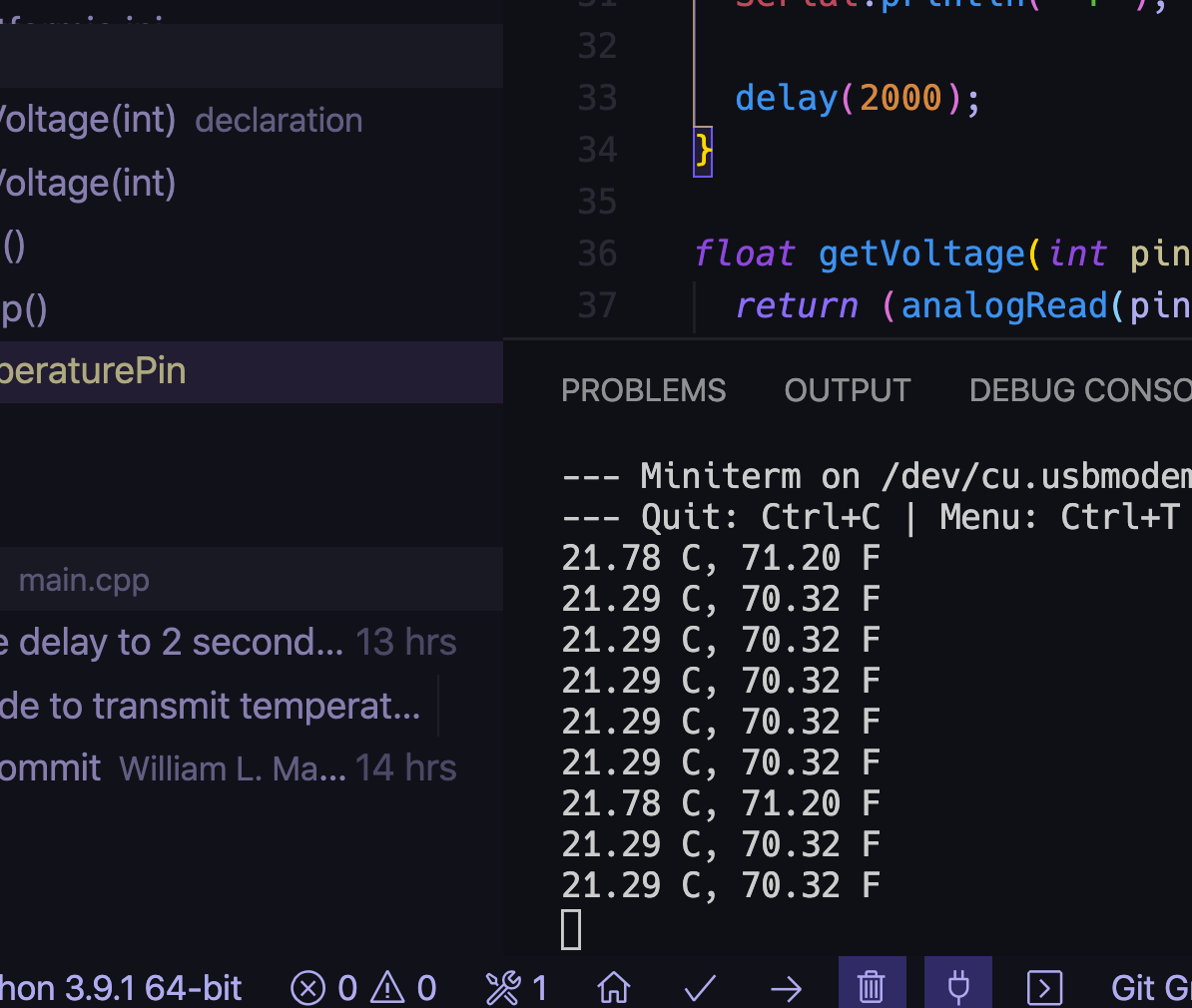Click the closing brace on line 34
This screenshot has width=1192, height=1008.
tap(703, 152)
